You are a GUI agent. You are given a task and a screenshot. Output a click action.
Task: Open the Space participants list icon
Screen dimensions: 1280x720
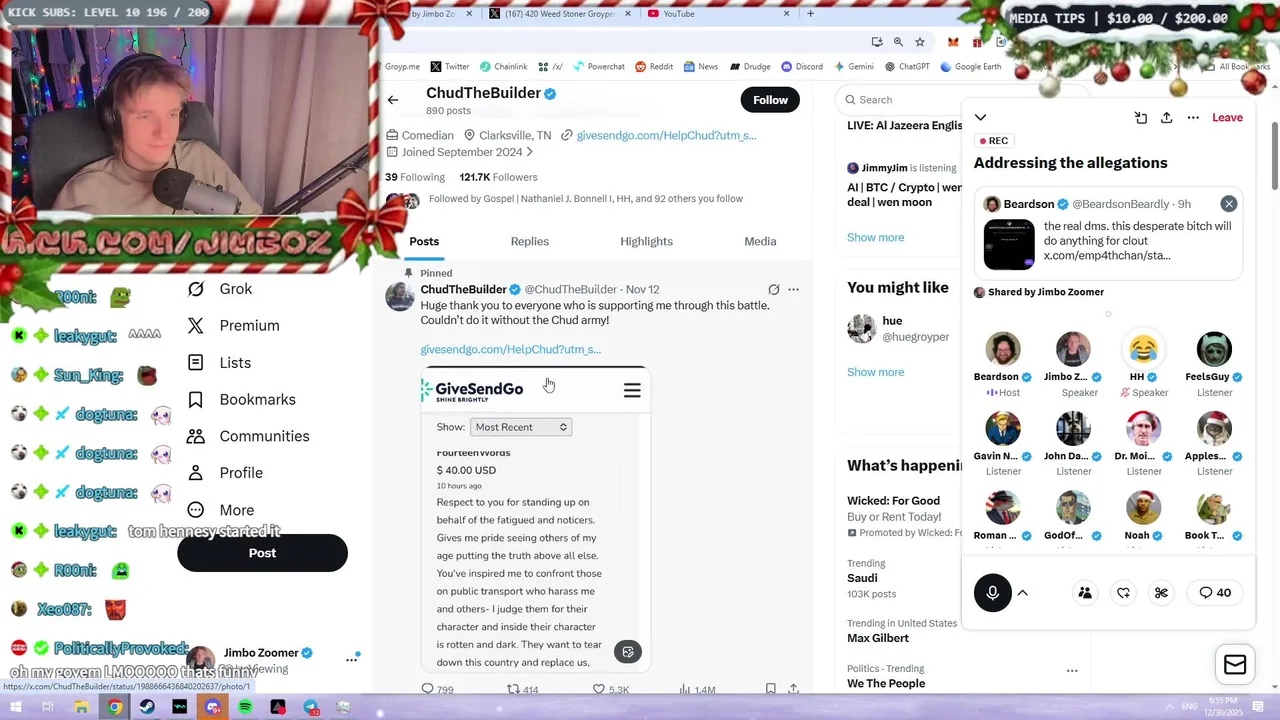coord(1085,593)
